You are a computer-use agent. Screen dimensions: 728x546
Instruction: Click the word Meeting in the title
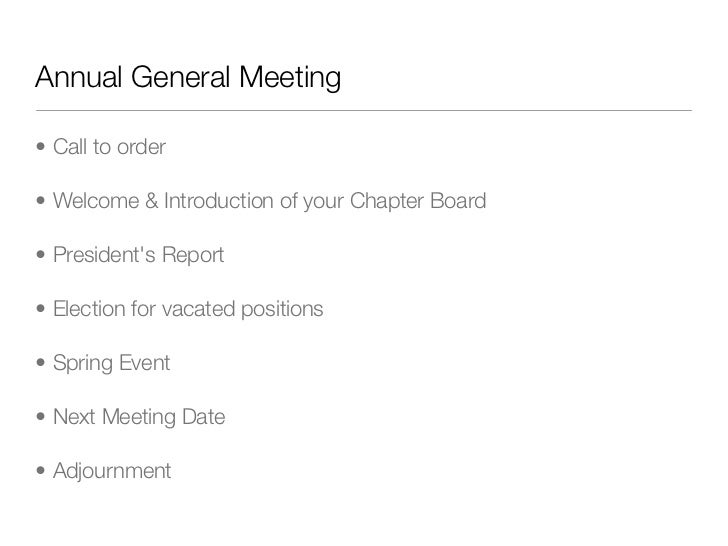coord(290,77)
